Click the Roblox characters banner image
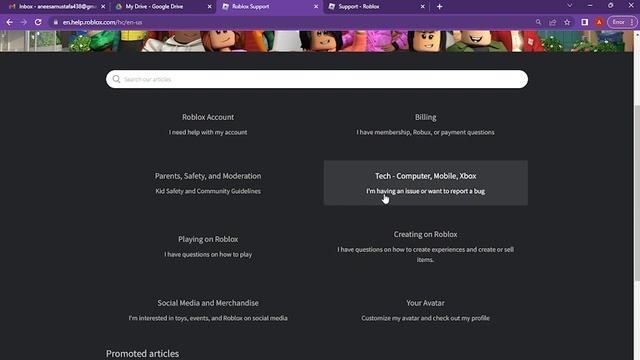 317,41
